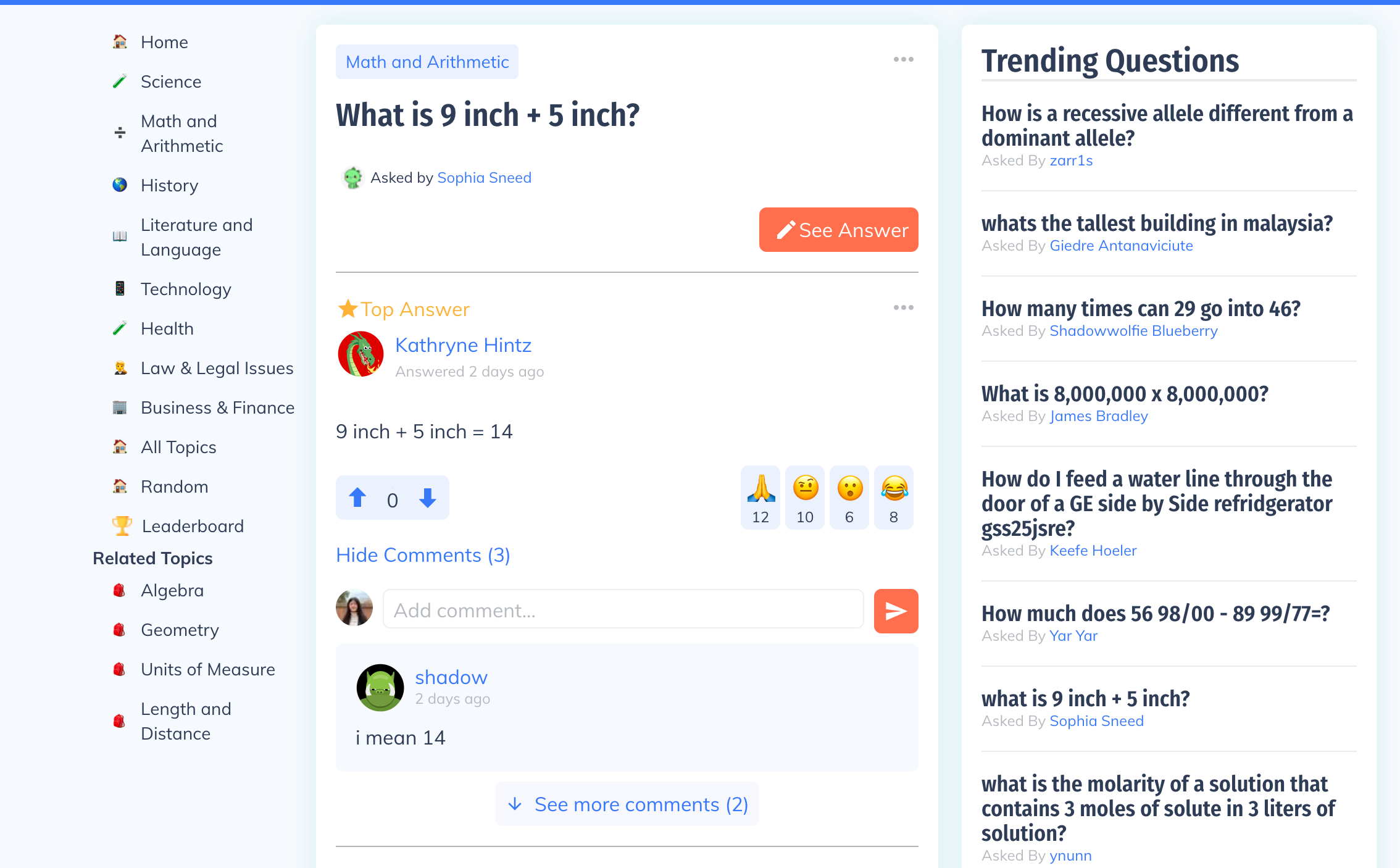The height and width of the screenshot is (868, 1400).
Task: Click the History globe icon
Action: click(x=120, y=185)
